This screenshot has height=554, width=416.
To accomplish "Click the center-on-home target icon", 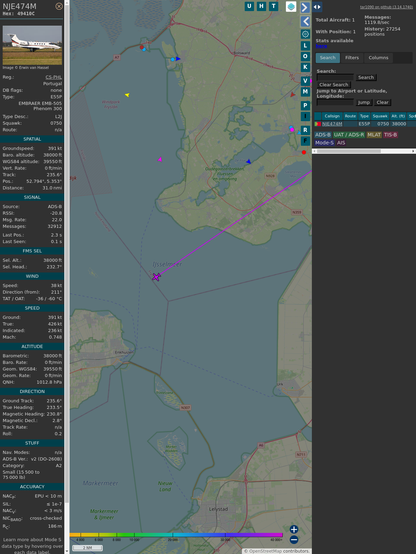I will tap(305, 34).
